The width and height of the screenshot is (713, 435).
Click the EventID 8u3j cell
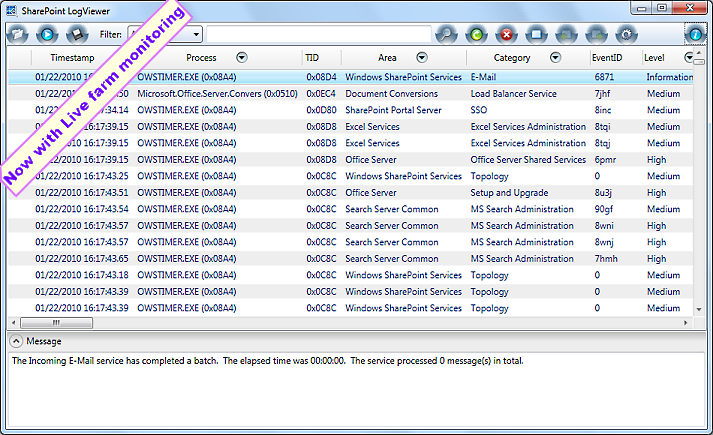[x=603, y=193]
